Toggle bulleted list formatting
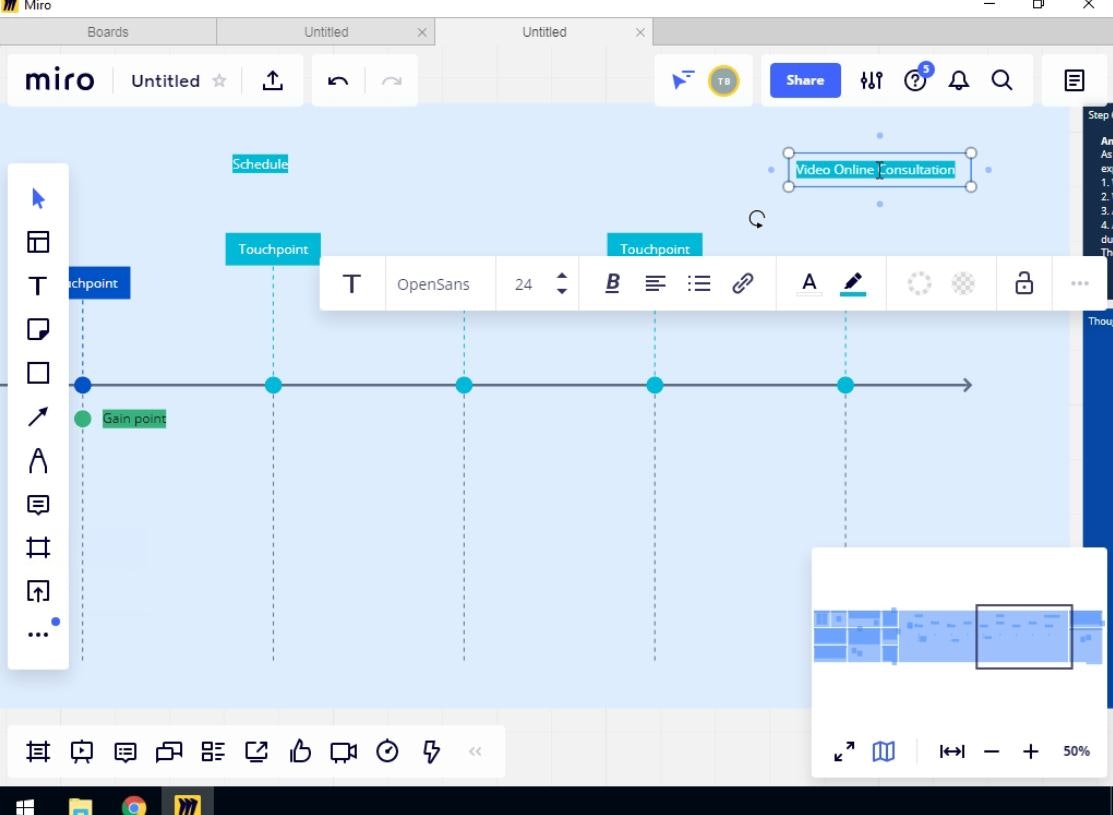 pos(698,283)
